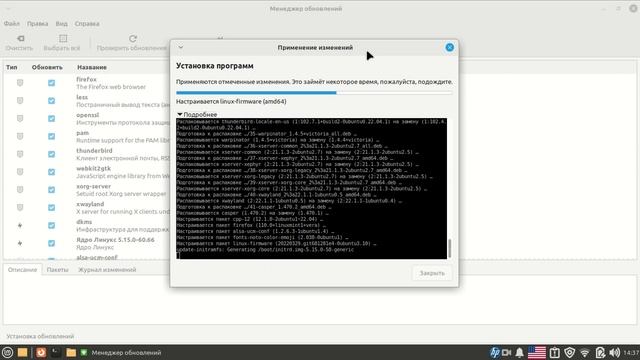Select the 'Ядро Линукс 5.15.0-60.66' row name
Viewport: 640px width, 360px height.
click(x=115, y=240)
